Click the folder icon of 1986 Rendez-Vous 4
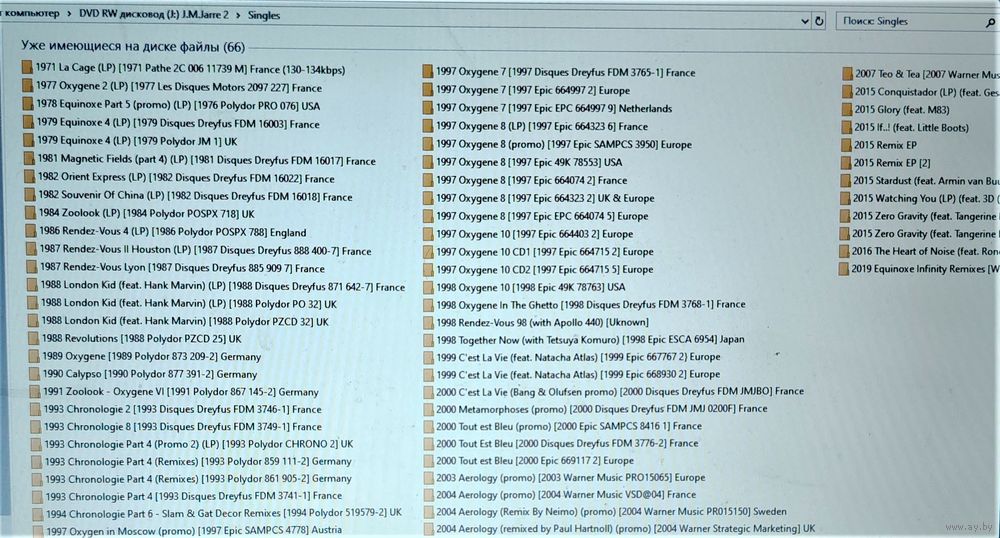Image resolution: width=1000 pixels, height=538 pixels. [x=31, y=231]
